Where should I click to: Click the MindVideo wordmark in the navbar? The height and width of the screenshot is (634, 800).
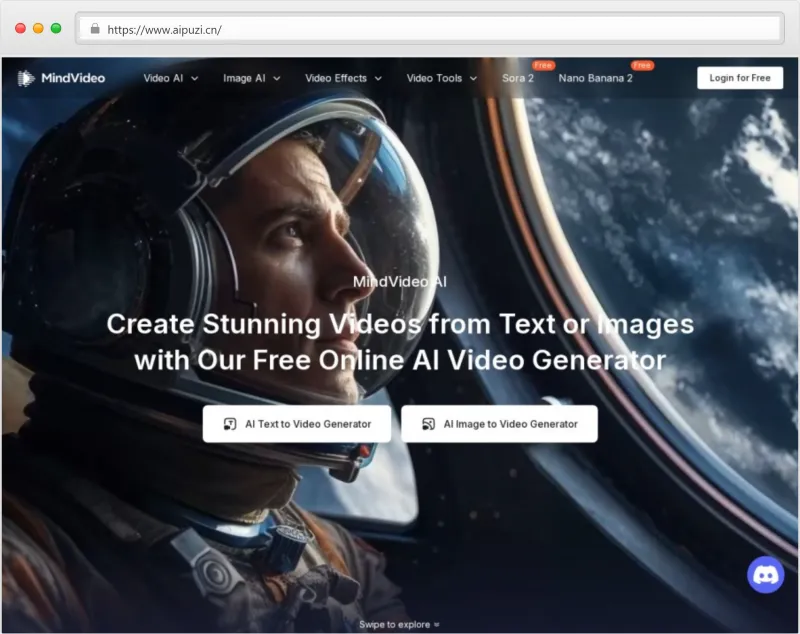click(75, 77)
